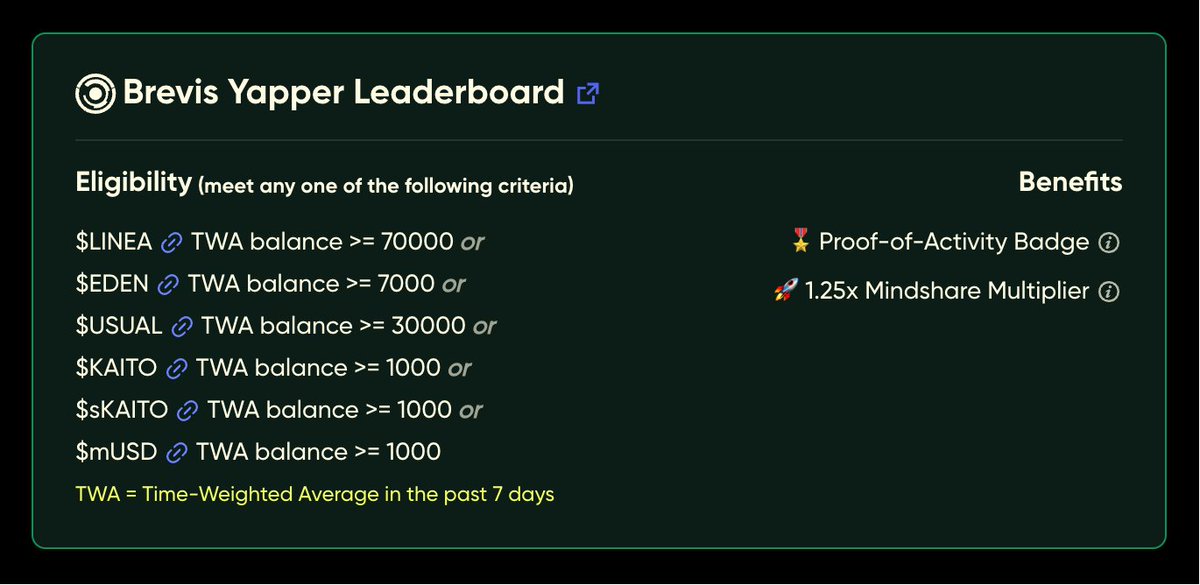Open the external link icon beside Brevis Yapper Leaderboard
The height and width of the screenshot is (585, 1200).
coord(588,94)
